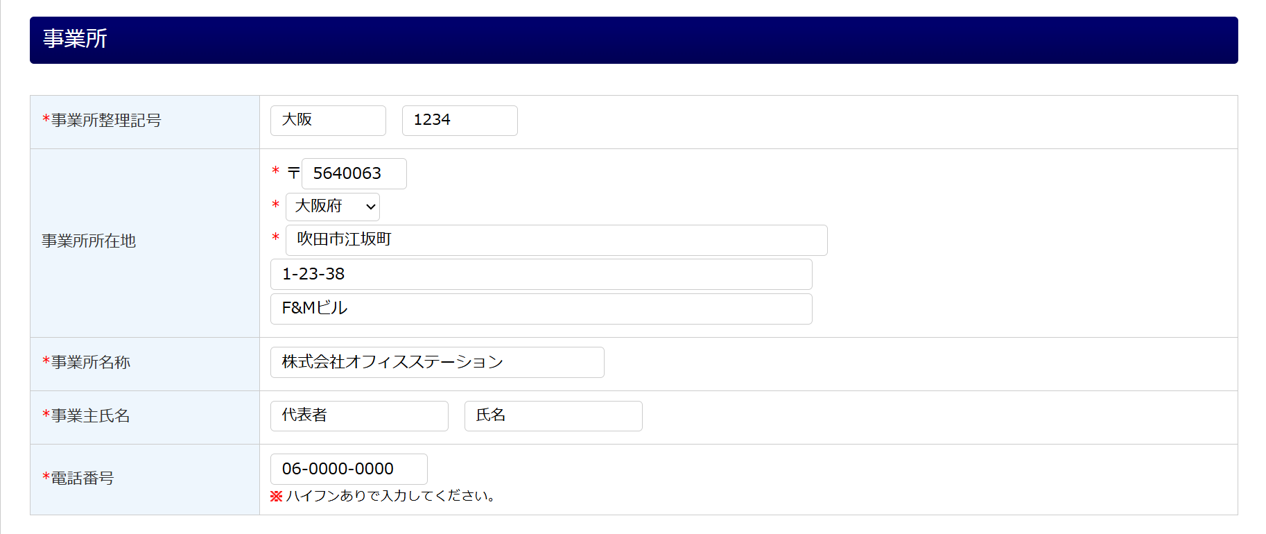1266x534 pixels.
Task: Click the 事業所名称 row label
Action: click(90, 363)
